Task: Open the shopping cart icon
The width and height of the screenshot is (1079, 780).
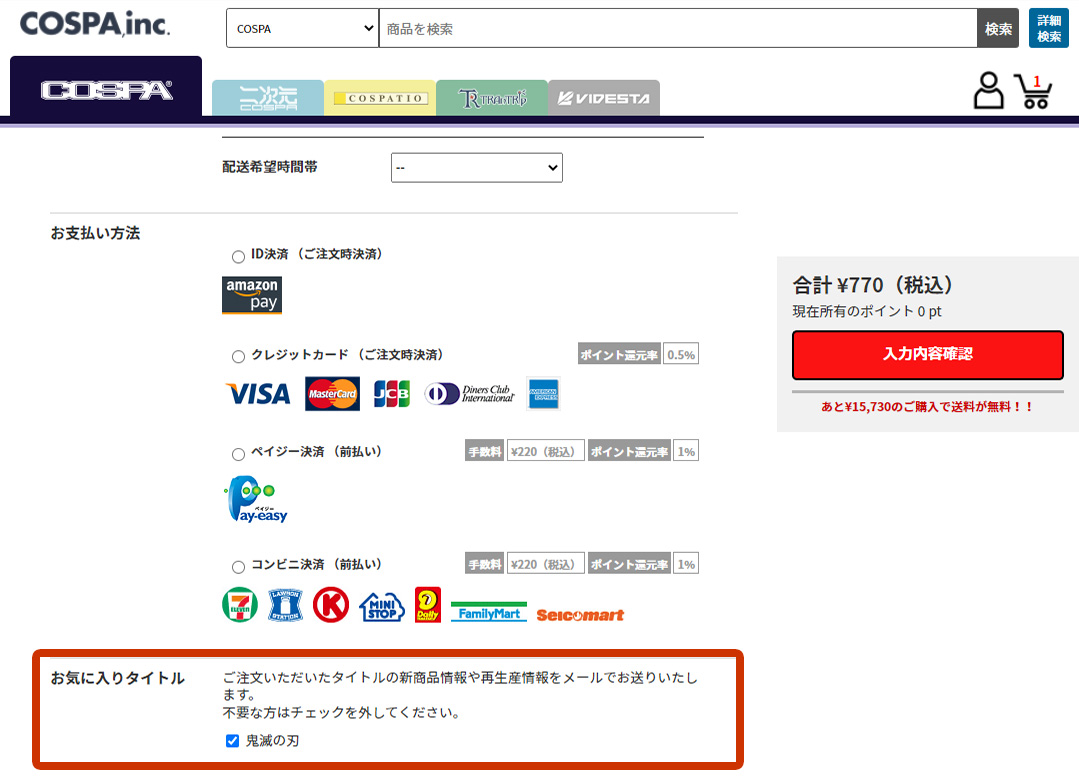Action: (x=1034, y=91)
